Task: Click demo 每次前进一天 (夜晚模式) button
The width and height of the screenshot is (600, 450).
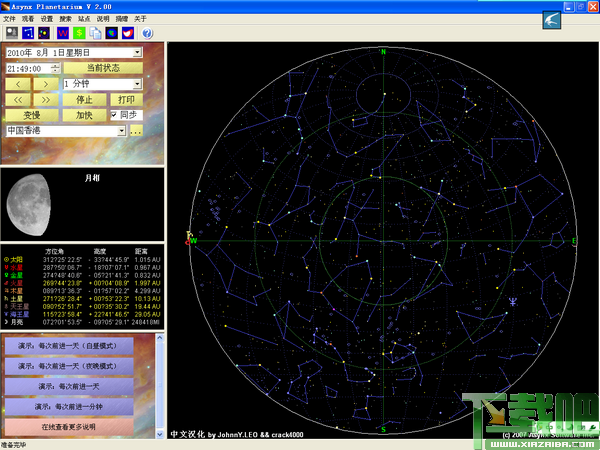Action: (x=69, y=366)
